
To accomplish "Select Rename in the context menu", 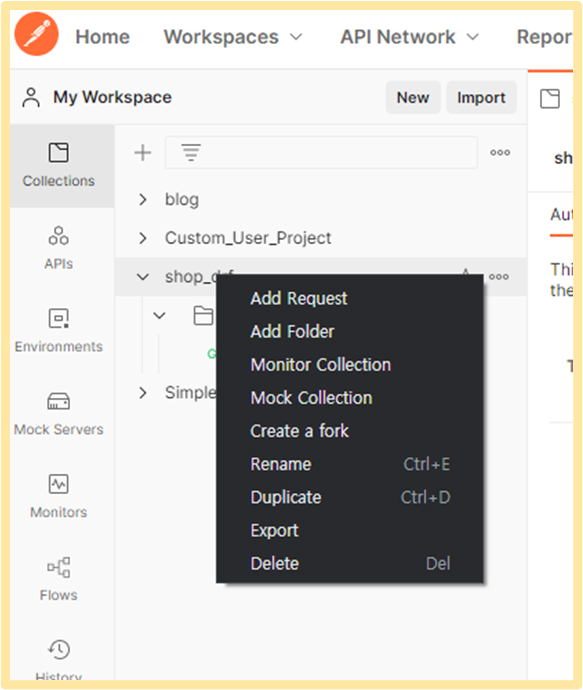I will pyautogui.click(x=350, y=464).
